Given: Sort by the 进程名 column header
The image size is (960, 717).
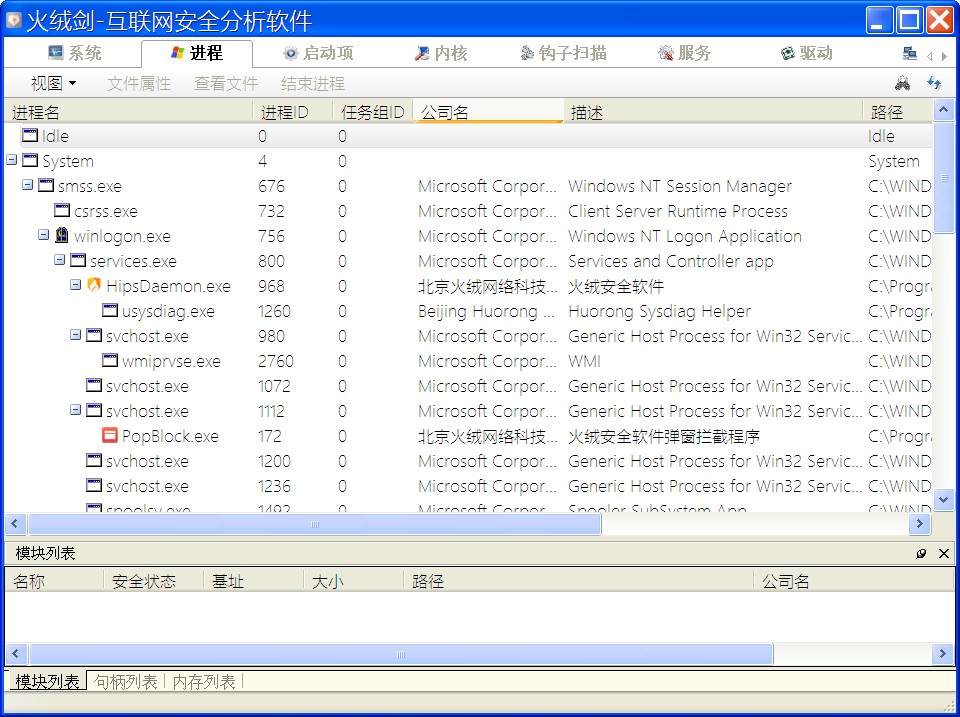Looking at the screenshot, I should coord(129,112).
